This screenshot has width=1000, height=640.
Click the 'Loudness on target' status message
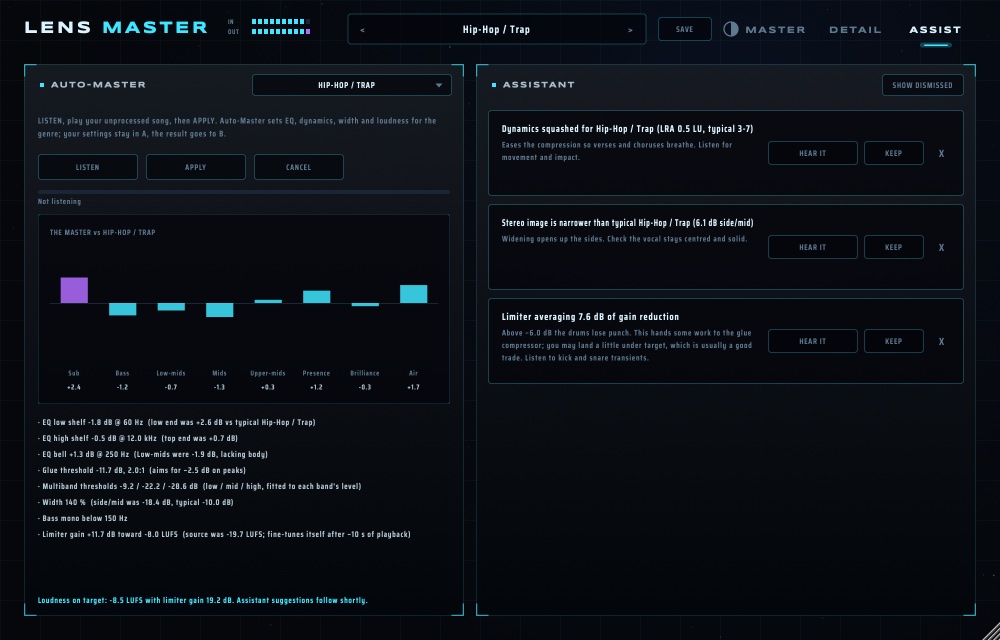[x=202, y=600]
